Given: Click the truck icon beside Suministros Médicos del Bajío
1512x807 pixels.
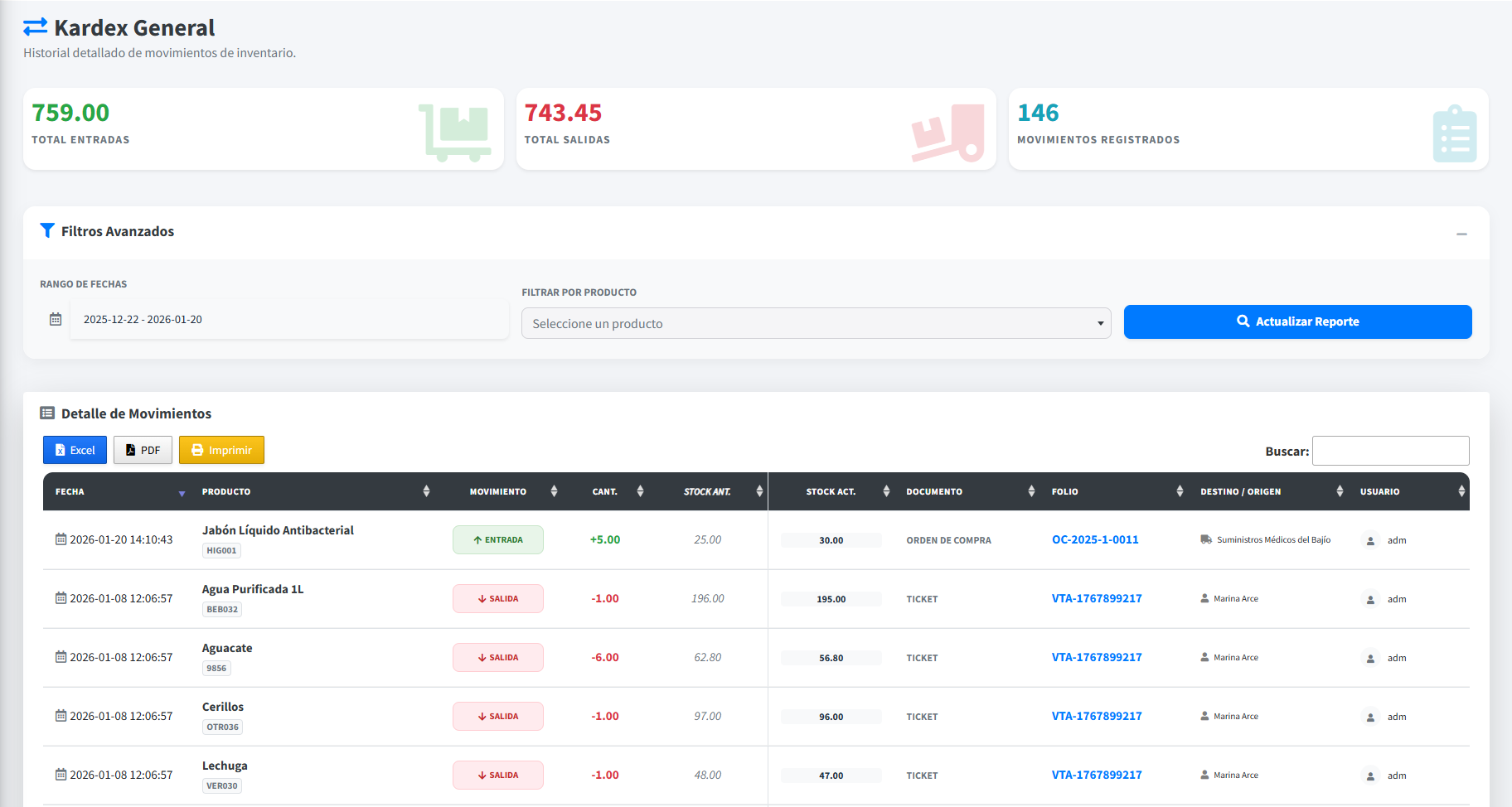Looking at the screenshot, I should tap(1206, 539).
